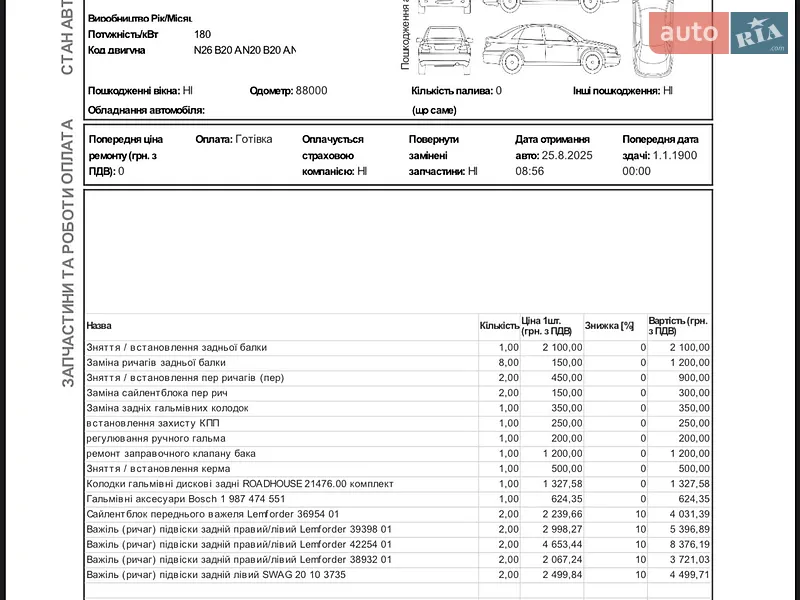The height and width of the screenshot is (600, 800).
Task: Click the 'Попередня ціна ремонту' label
Action: (x=126, y=155)
